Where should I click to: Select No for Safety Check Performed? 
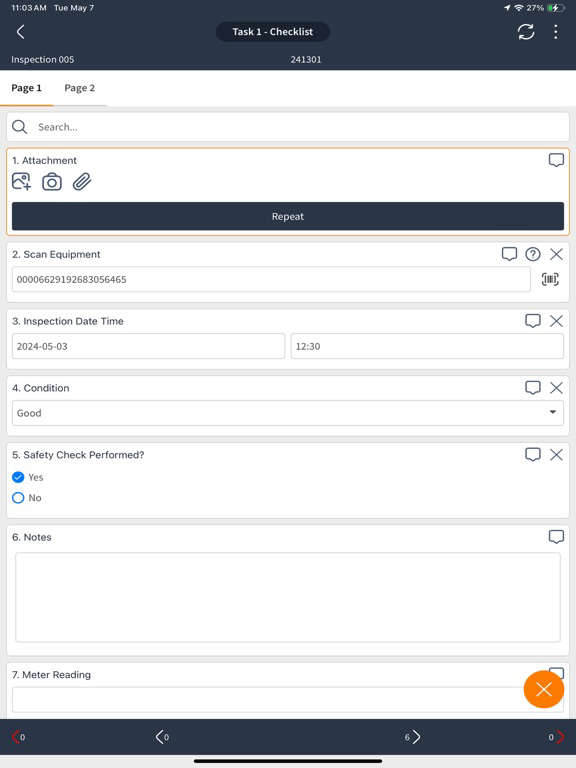coord(18,498)
